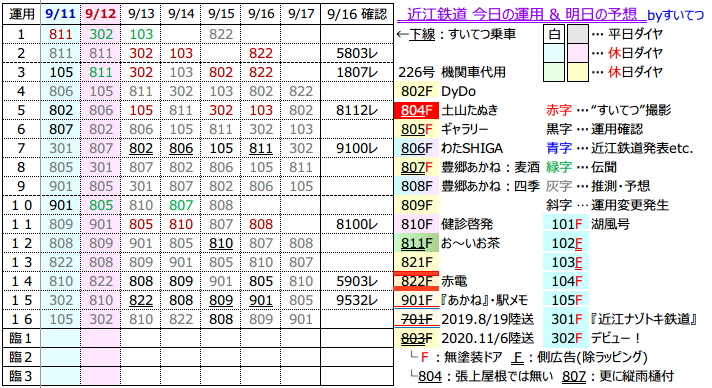Select the 臨1 row label
The image size is (712, 388).
point(21,338)
